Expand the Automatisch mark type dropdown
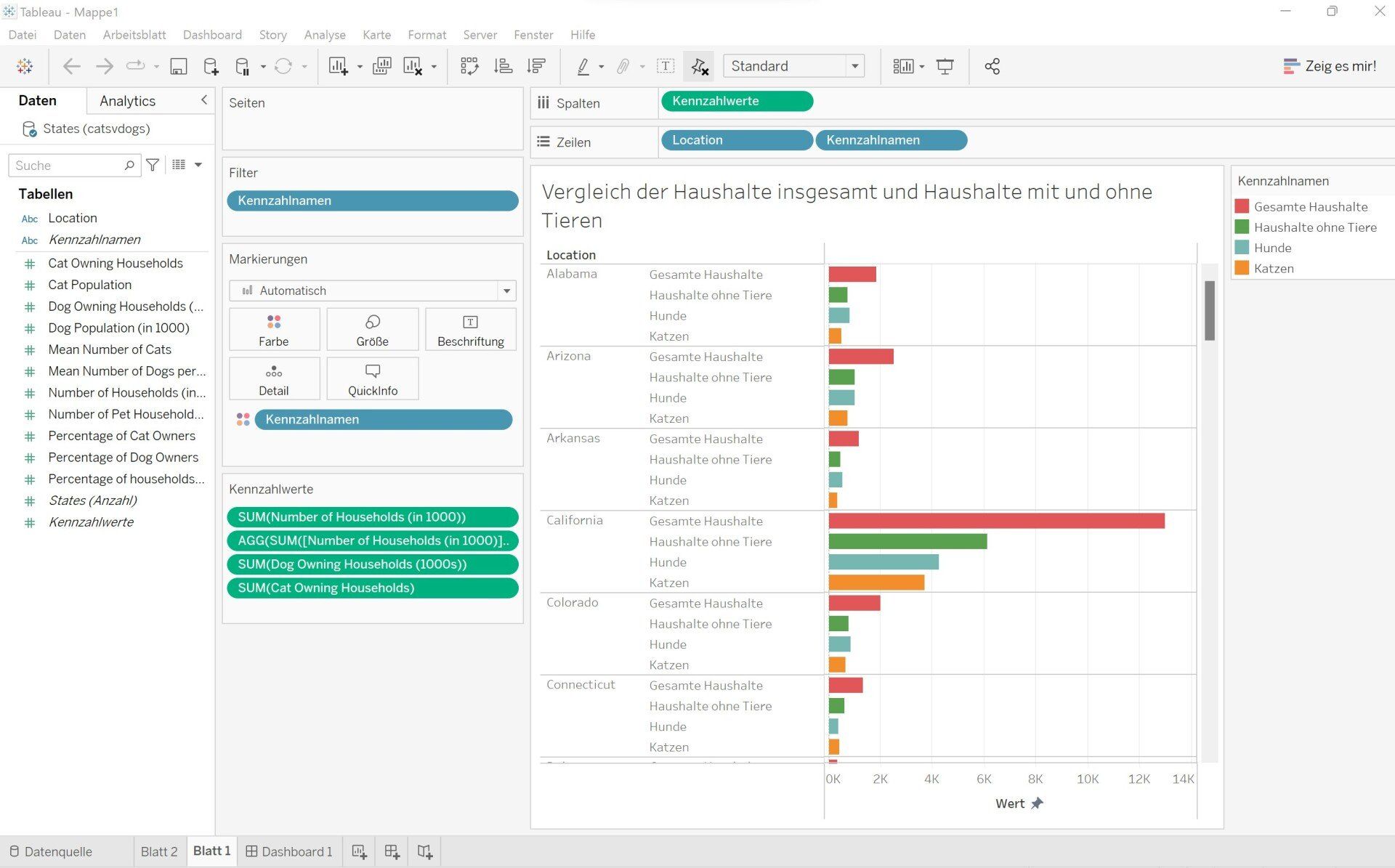The width and height of the screenshot is (1395, 868). pyautogui.click(x=506, y=291)
